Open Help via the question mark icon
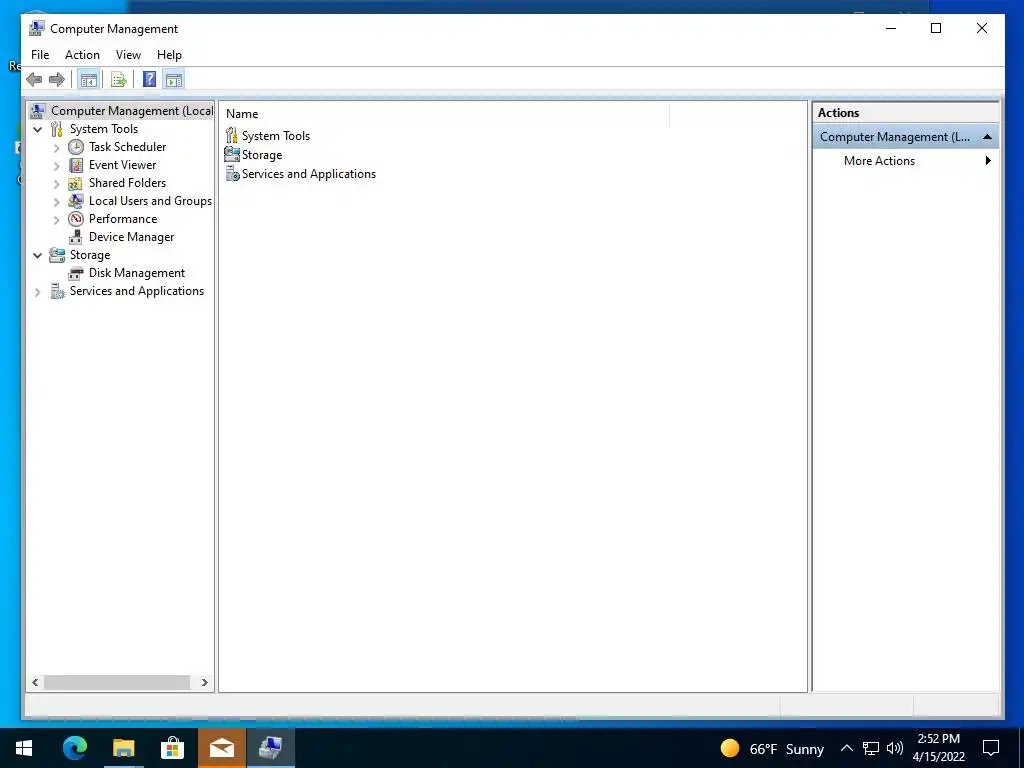The image size is (1024, 768). (x=150, y=80)
